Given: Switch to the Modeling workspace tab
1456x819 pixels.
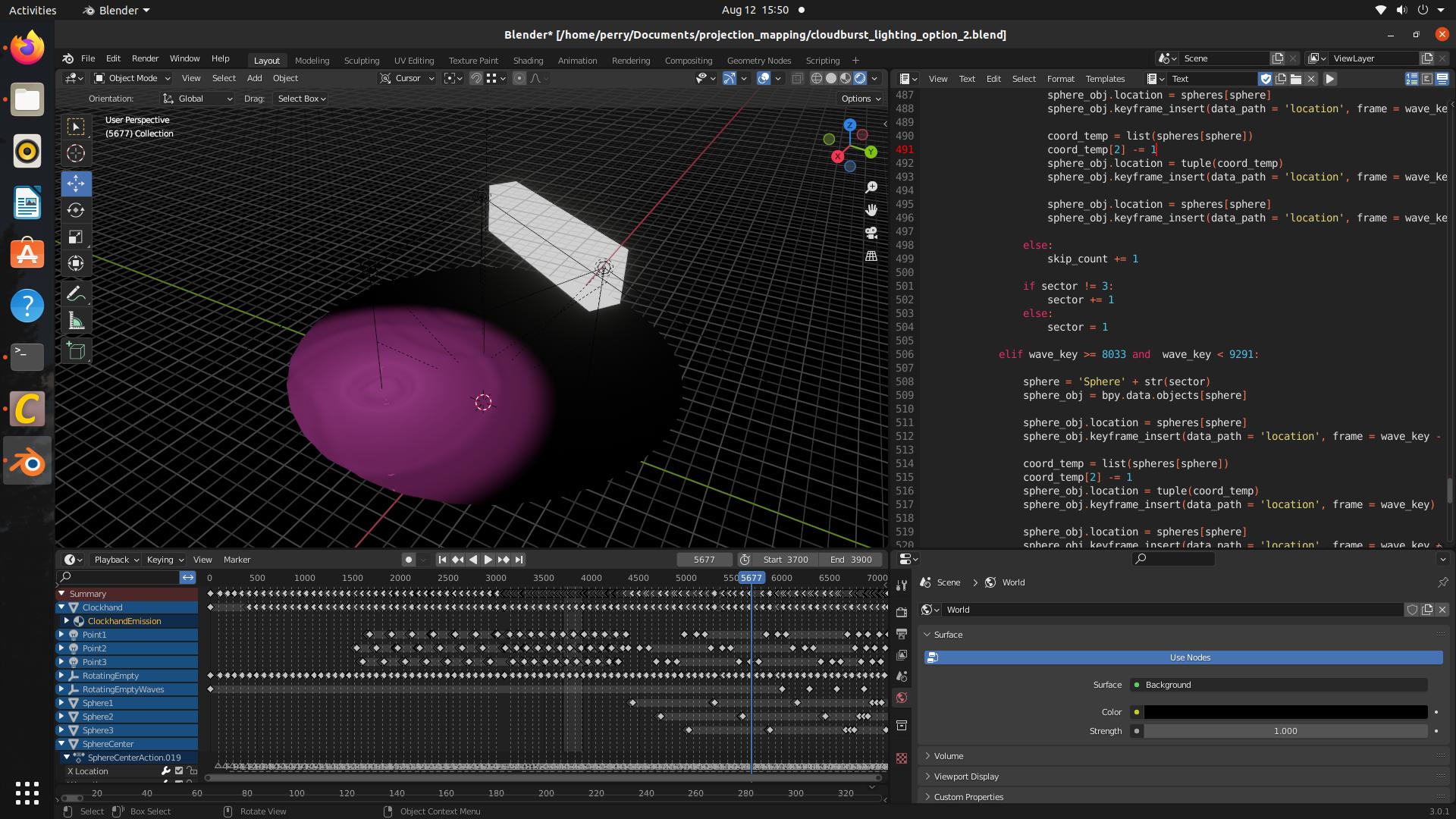Looking at the screenshot, I should point(312,61).
